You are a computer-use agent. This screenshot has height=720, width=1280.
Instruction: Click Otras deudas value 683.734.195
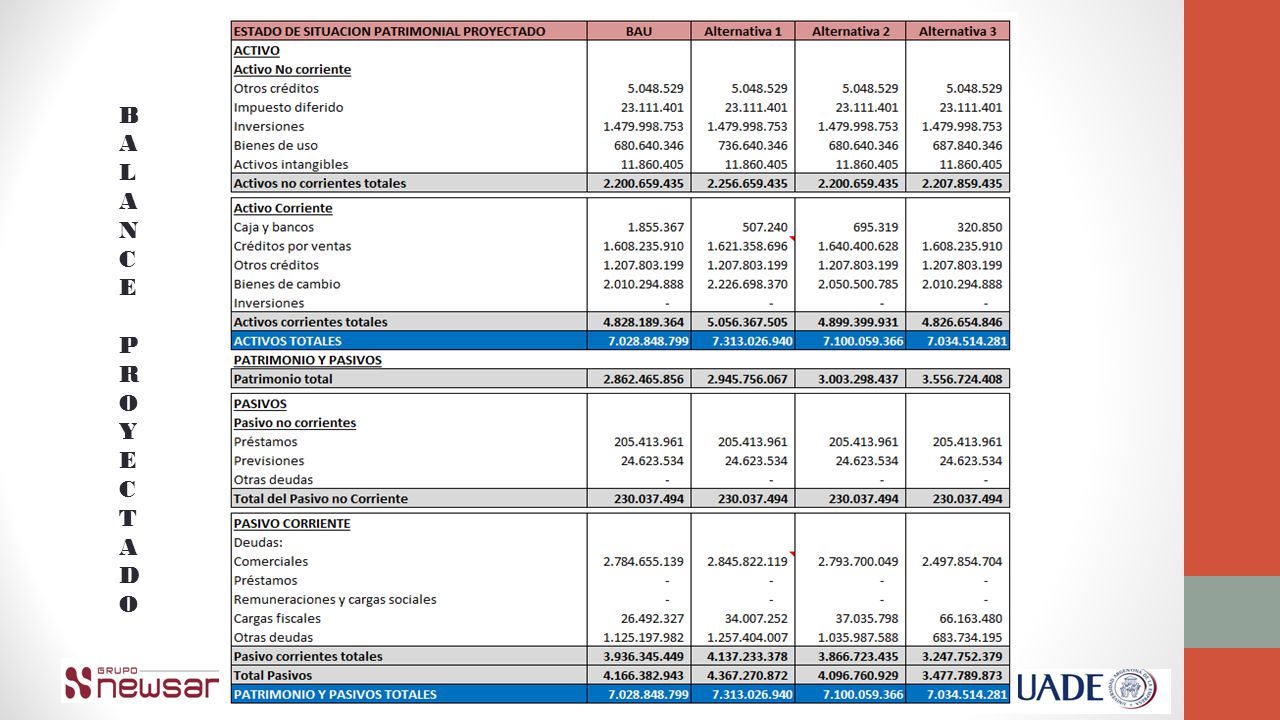click(966, 637)
